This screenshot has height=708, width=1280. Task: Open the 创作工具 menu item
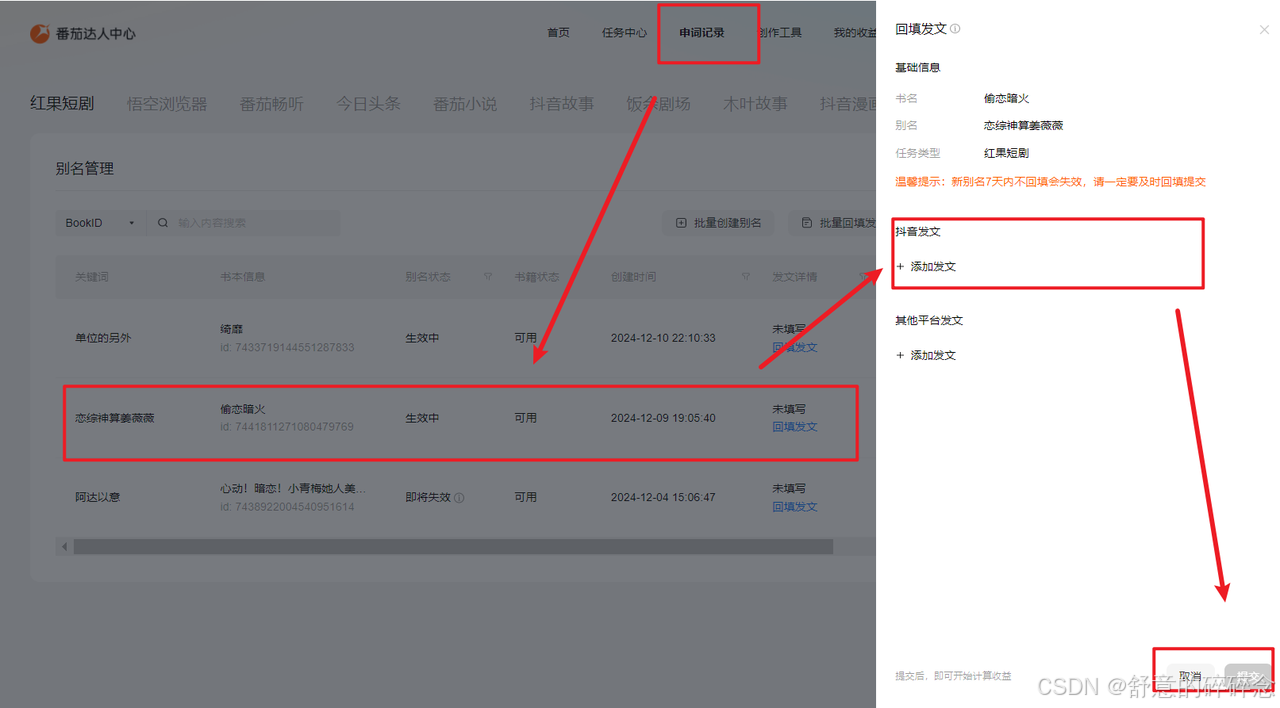(780, 33)
